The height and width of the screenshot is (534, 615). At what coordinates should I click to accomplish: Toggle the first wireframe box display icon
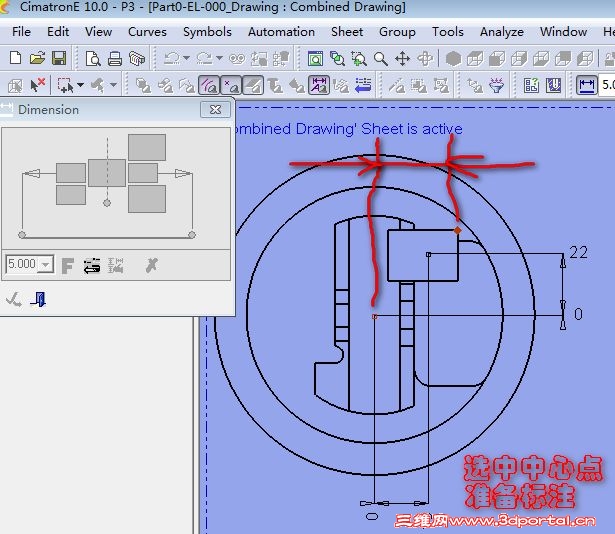click(475, 59)
